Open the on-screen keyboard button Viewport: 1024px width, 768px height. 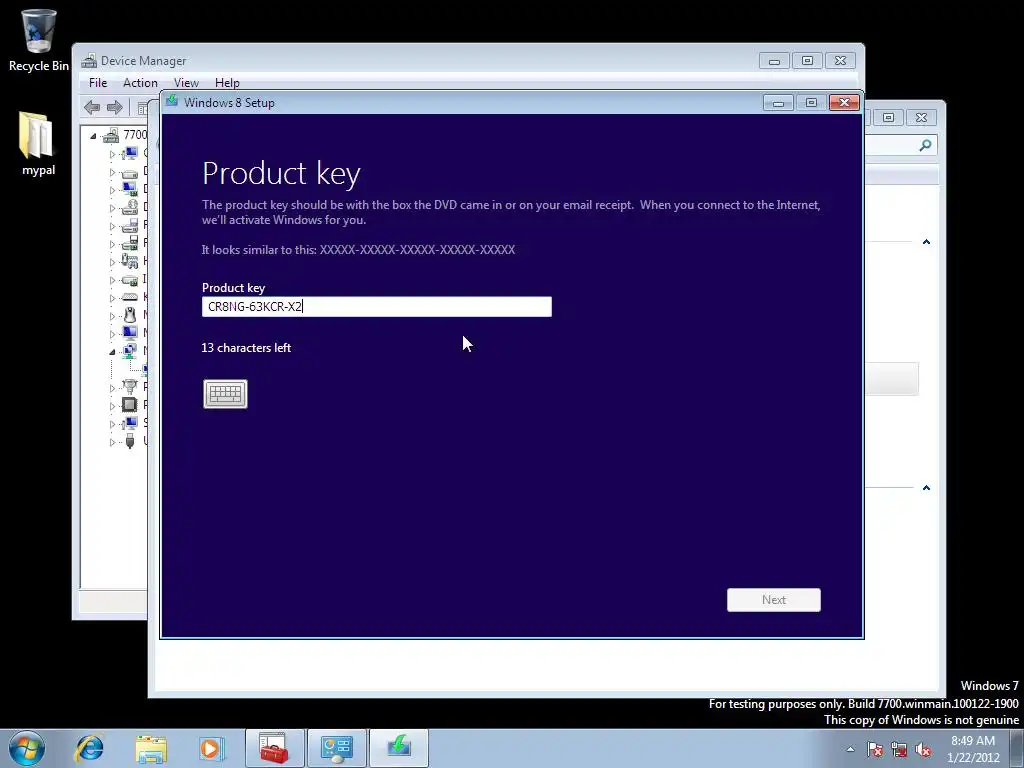click(x=225, y=394)
